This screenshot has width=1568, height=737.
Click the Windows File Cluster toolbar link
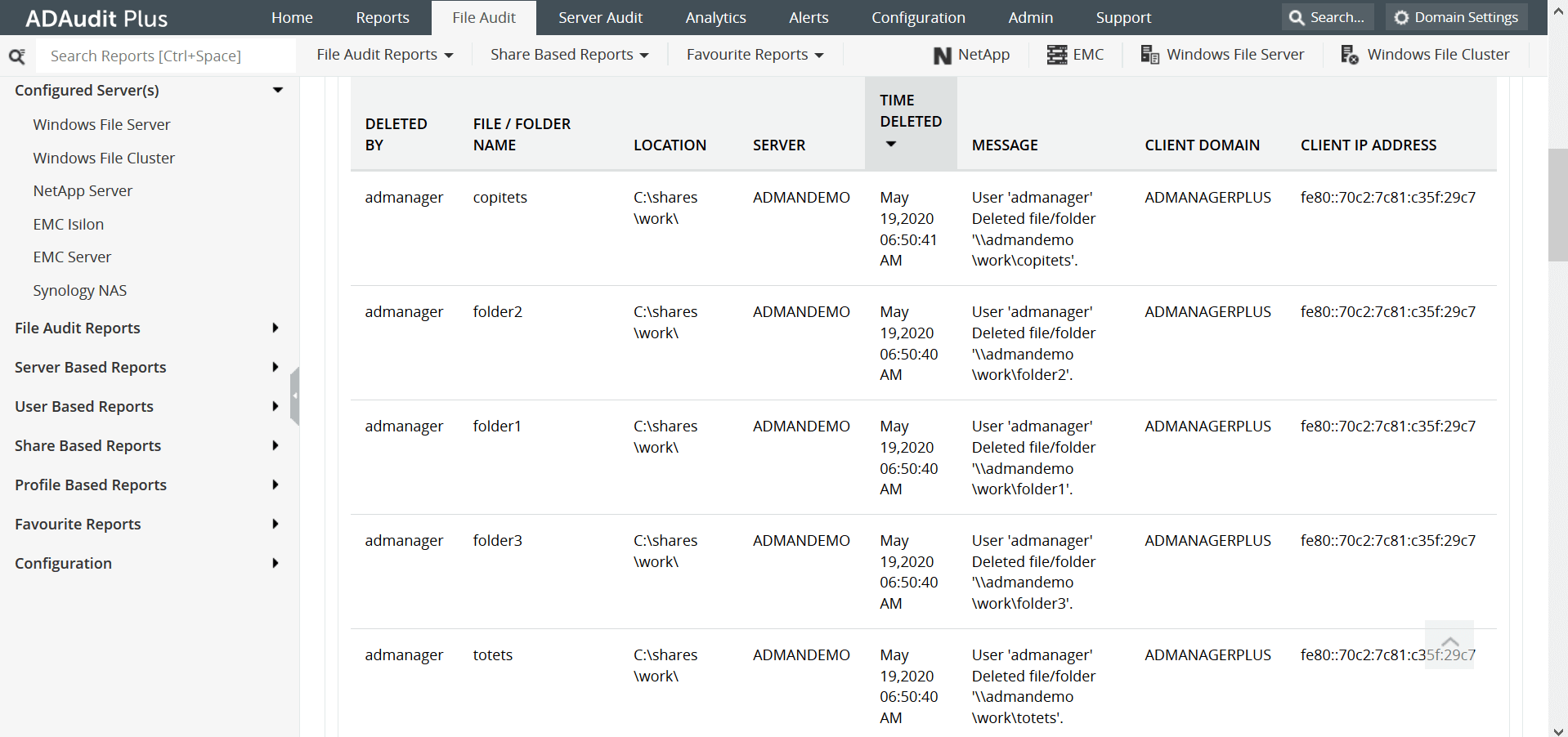pos(1425,55)
